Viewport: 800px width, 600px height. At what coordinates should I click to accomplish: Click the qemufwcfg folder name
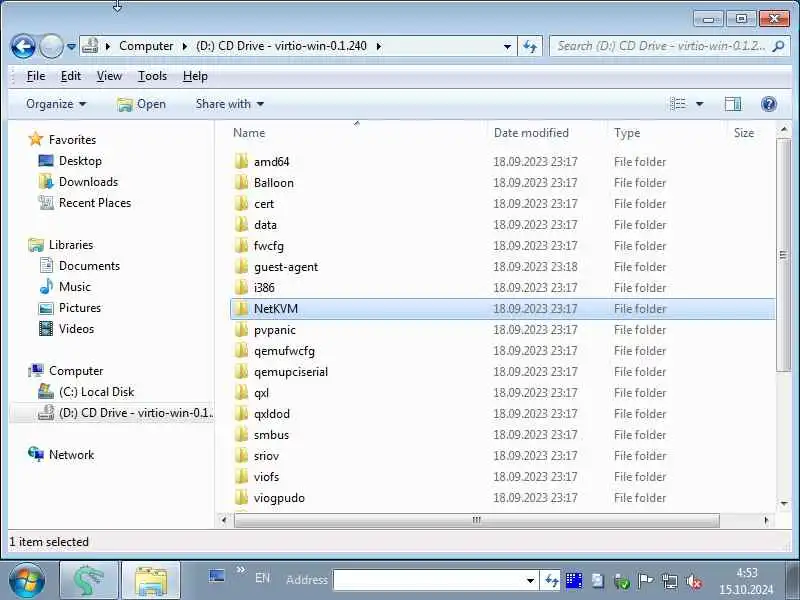pyautogui.click(x=284, y=351)
